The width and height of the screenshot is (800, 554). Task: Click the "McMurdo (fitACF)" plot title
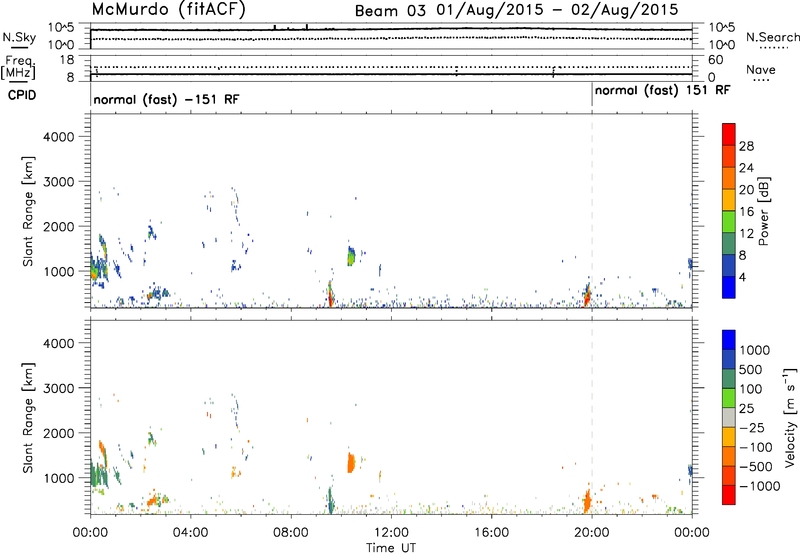point(168,10)
